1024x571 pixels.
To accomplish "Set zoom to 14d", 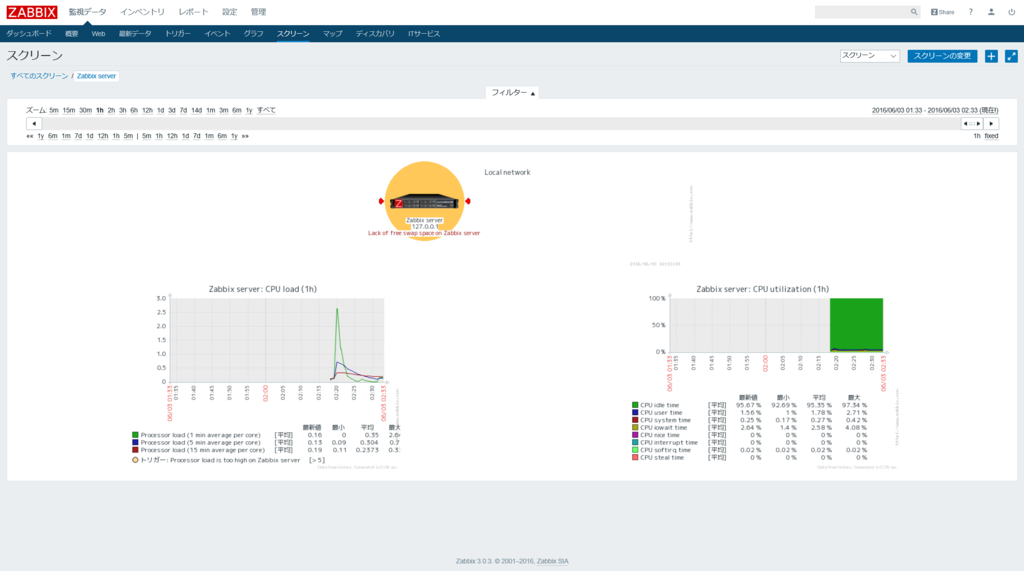I will [197, 110].
